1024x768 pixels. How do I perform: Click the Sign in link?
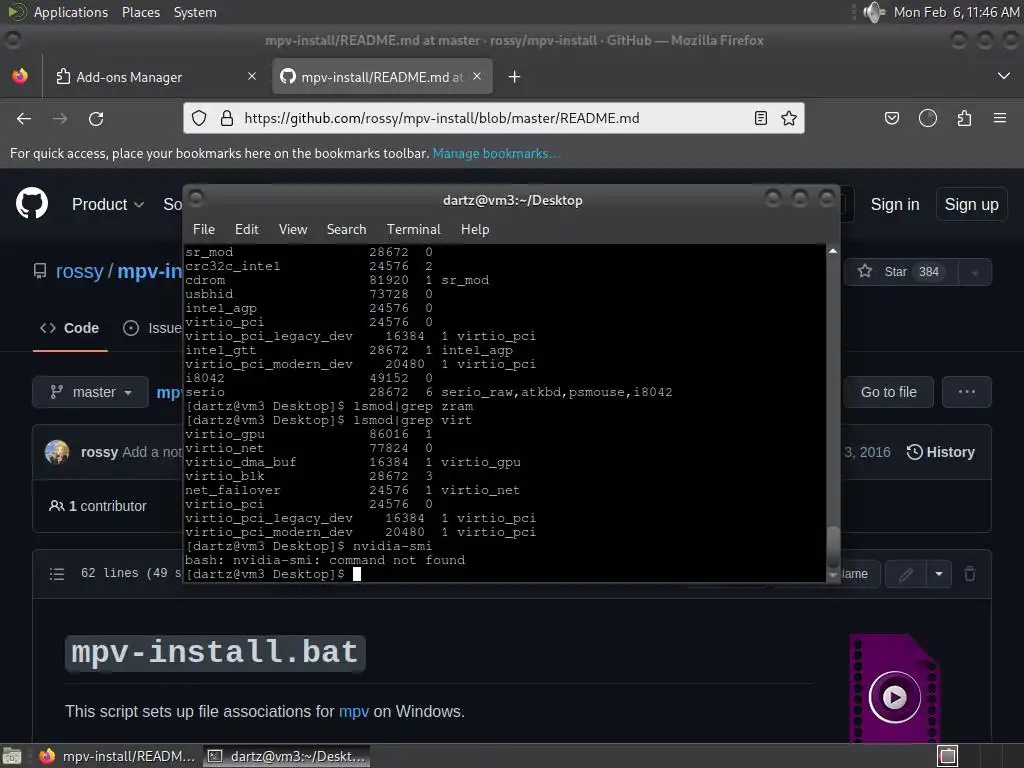coord(895,204)
